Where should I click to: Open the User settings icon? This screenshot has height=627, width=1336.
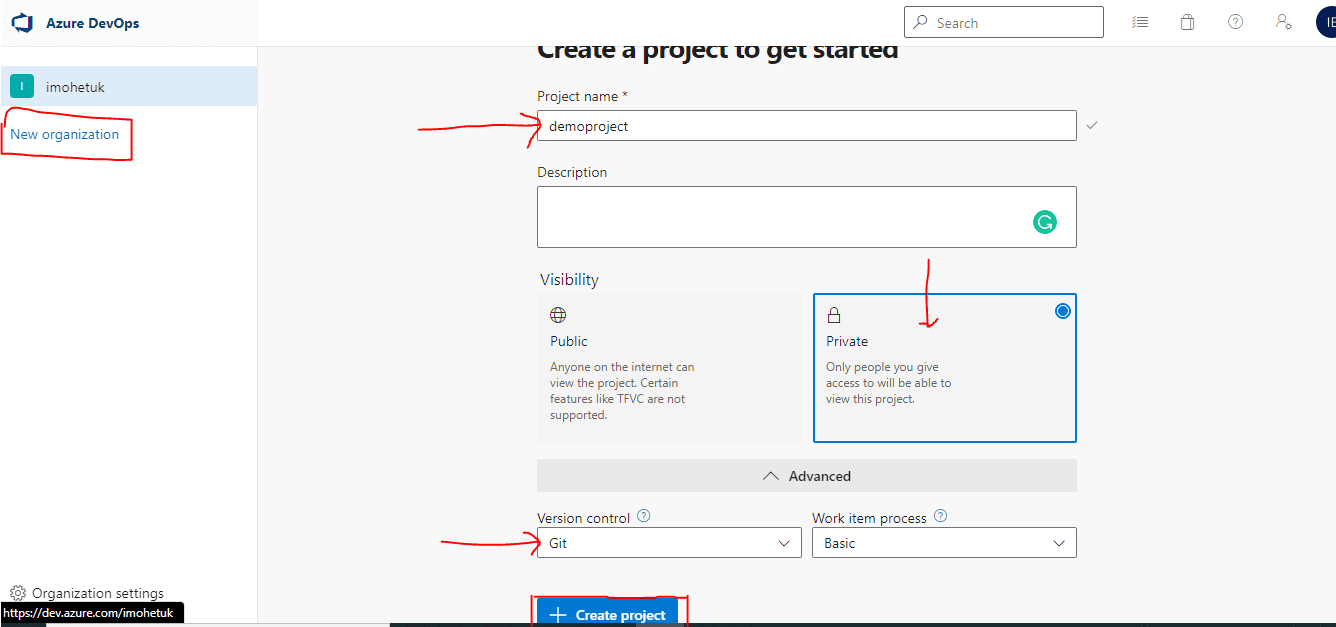[1283, 22]
